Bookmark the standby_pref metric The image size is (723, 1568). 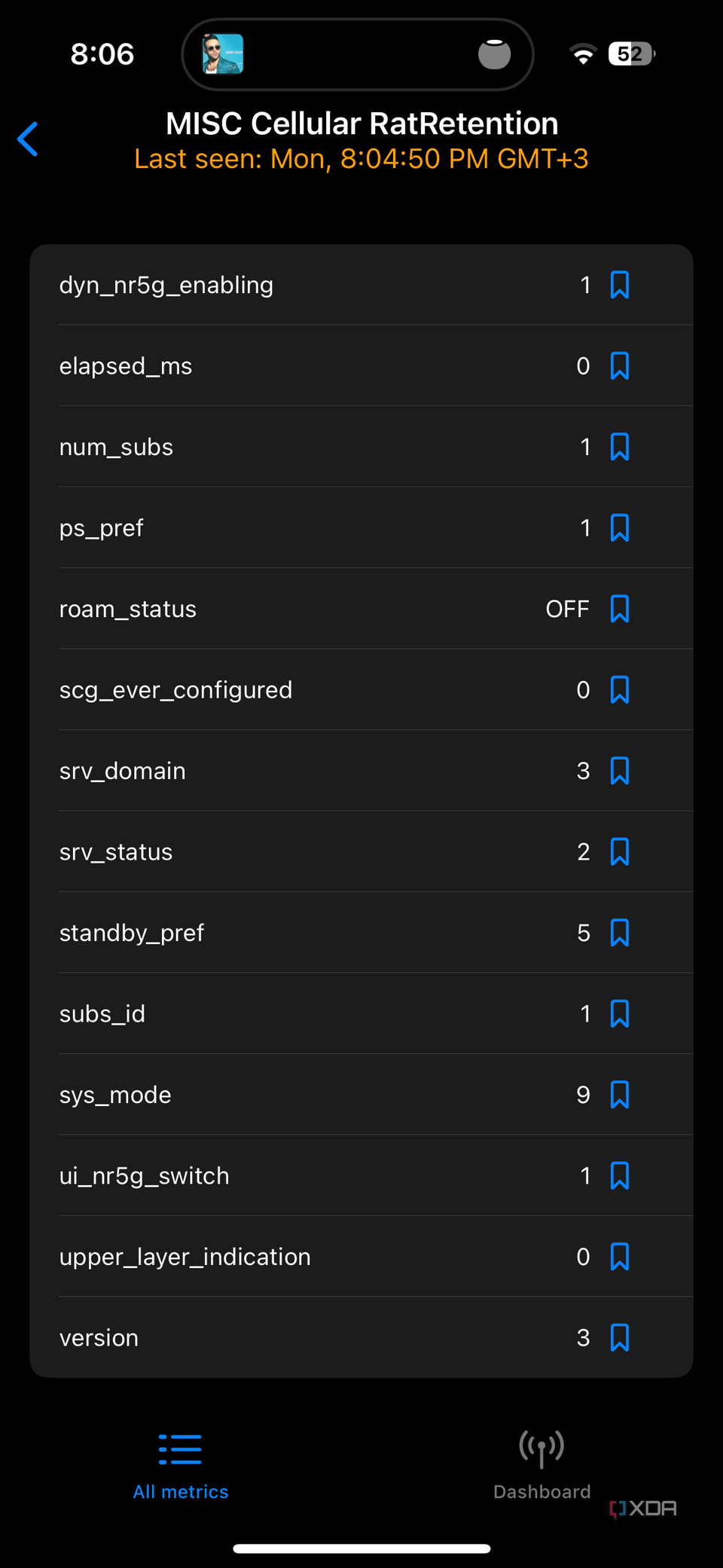[619, 932]
